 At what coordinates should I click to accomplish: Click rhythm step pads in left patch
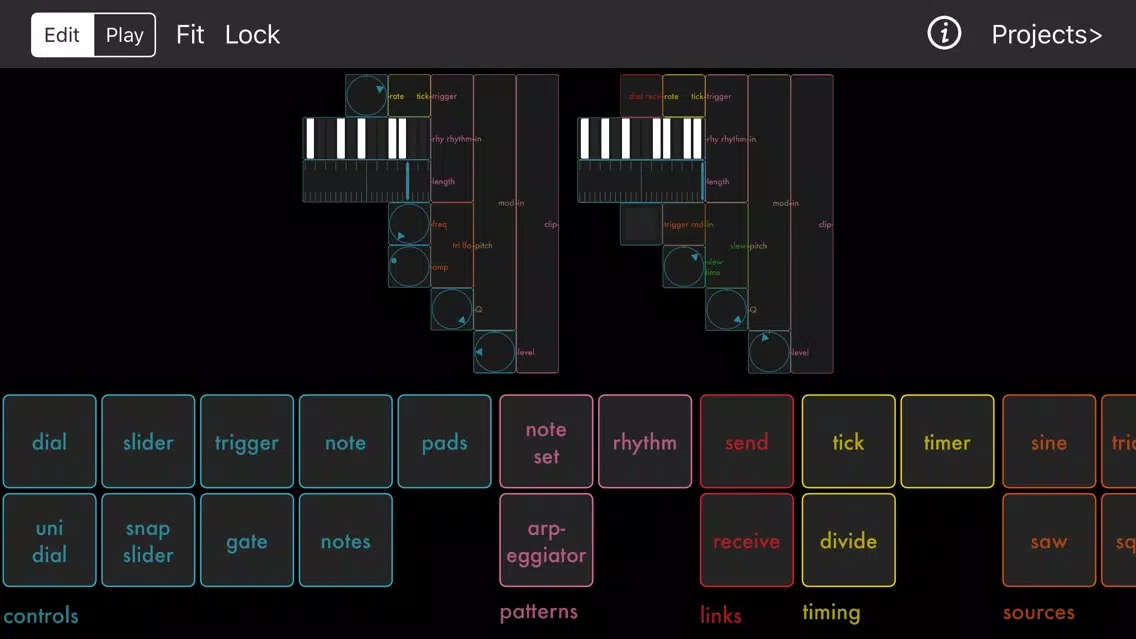click(x=367, y=138)
